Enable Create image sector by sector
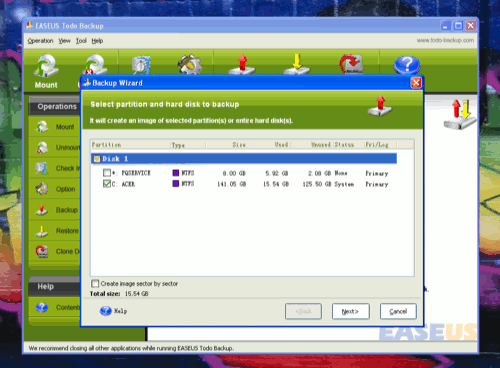 pyautogui.click(x=95, y=283)
